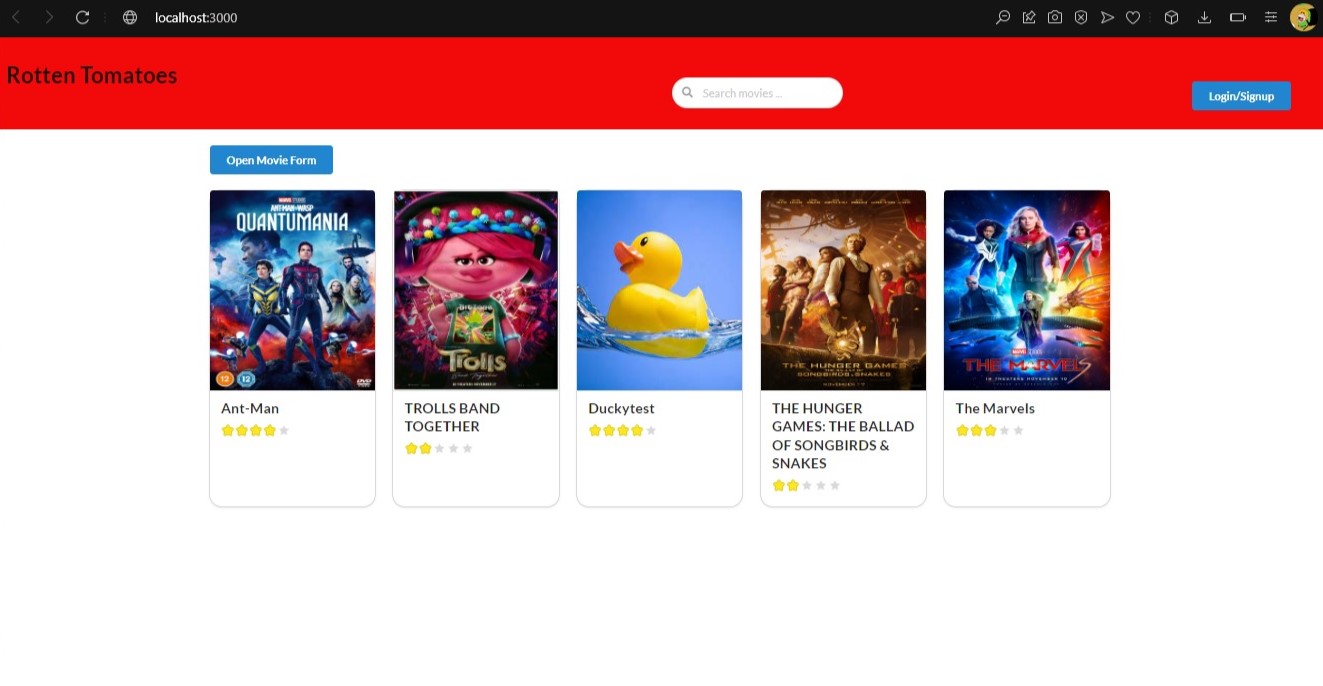This screenshot has width=1323, height=686.
Task: Click the battery saver icon
Action: click(x=1237, y=17)
